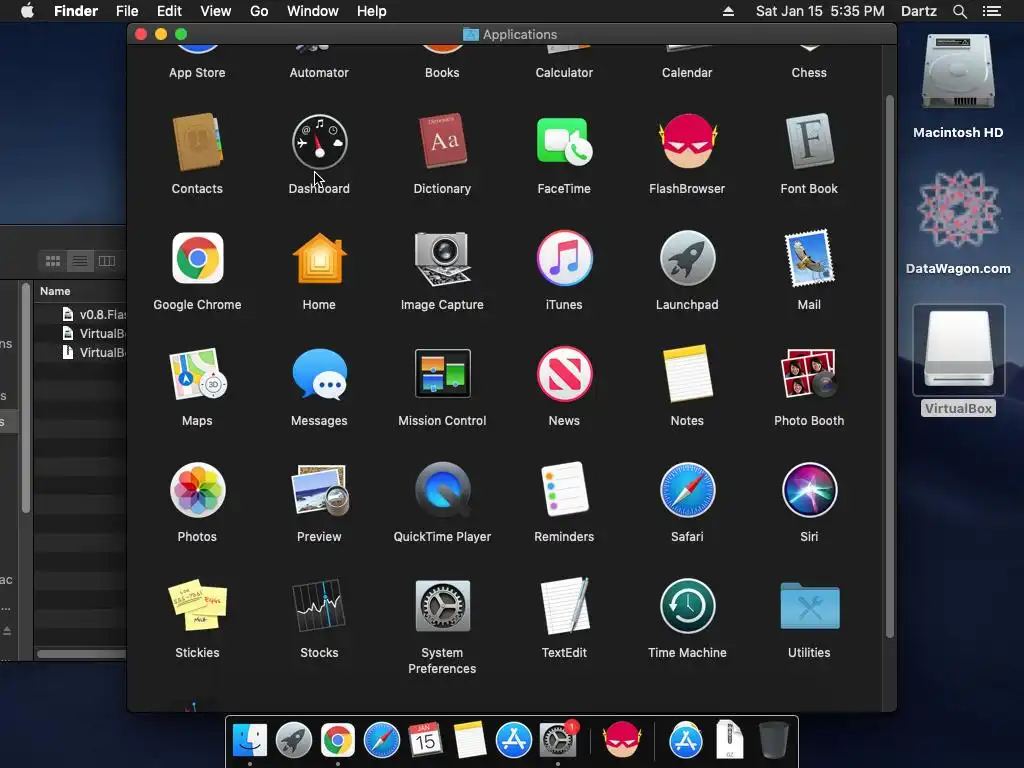Open the News app icon
The width and height of the screenshot is (1024, 768).
pos(564,374)
